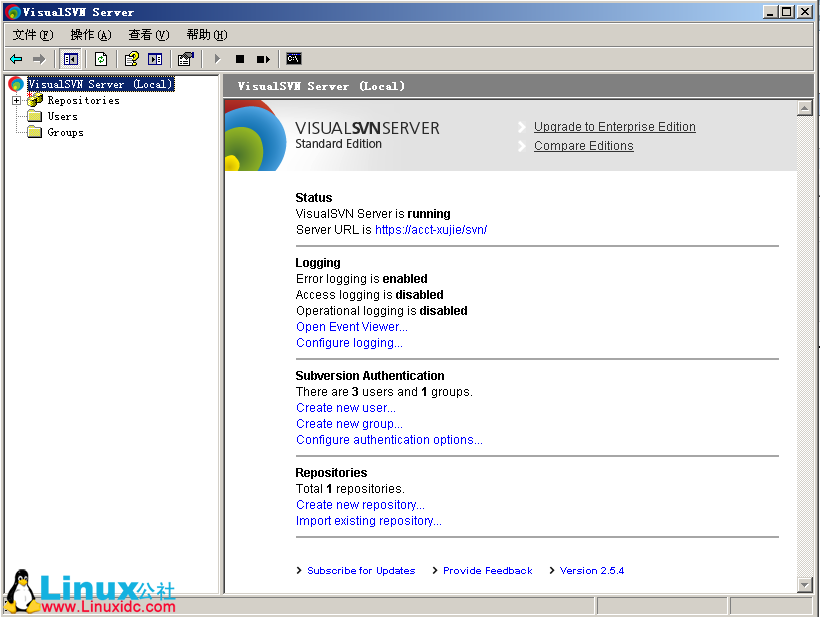Image resolution: width=820 pixels, height=617 pixels.
Task: Open the command prompt toolbar icon
Action: click(294, 59)
